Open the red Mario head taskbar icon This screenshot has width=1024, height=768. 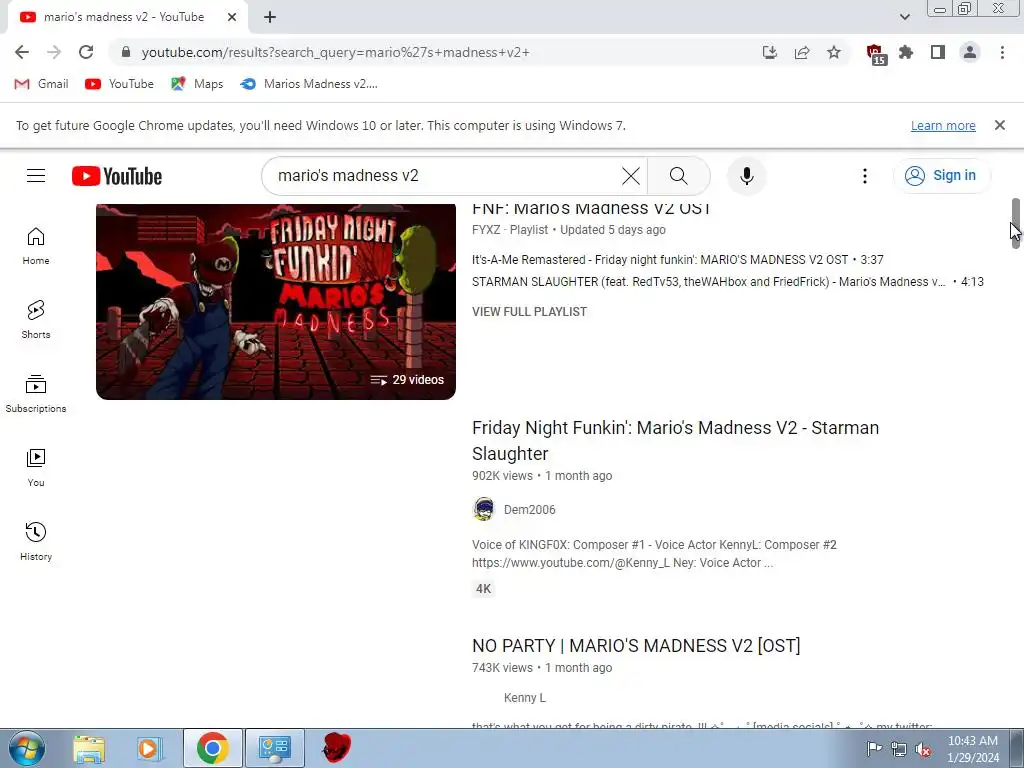pyautogui.click(x=337, y=748)
